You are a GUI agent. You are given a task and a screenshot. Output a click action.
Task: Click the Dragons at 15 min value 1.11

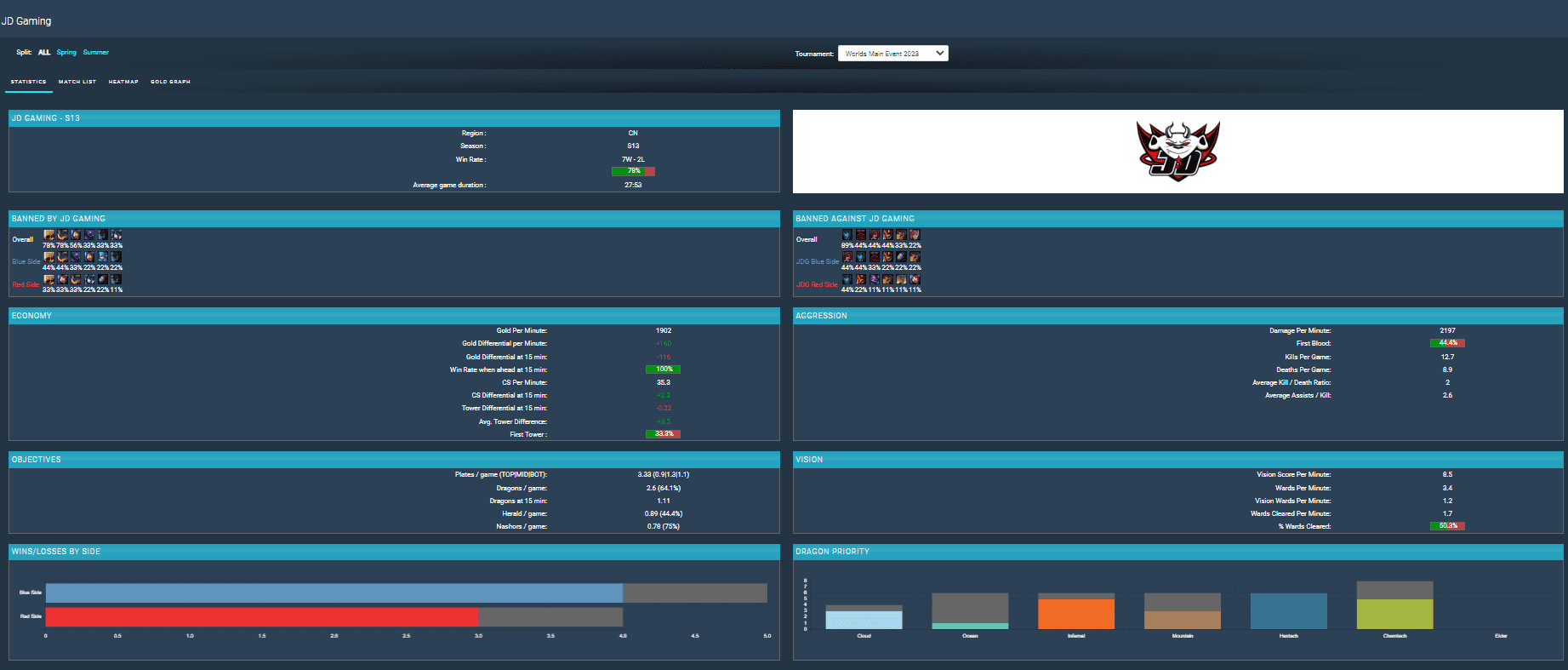[664, 501]
